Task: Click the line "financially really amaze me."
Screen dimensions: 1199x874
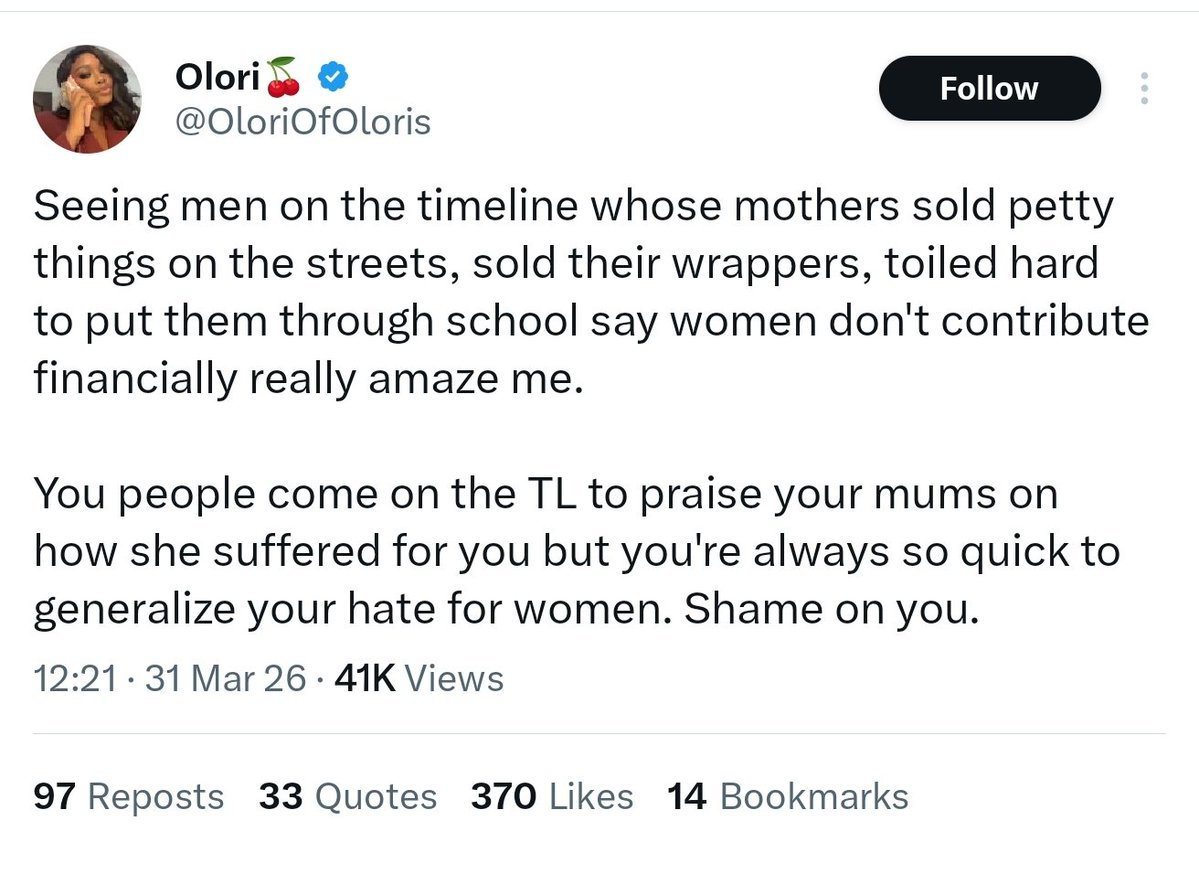Action: point(306,378)
